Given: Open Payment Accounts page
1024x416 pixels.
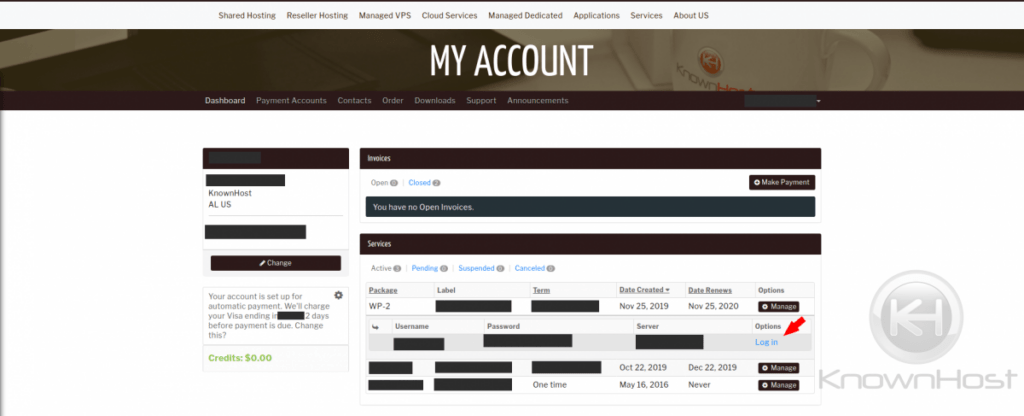Looking at the screenshot, I should point(291,101).
